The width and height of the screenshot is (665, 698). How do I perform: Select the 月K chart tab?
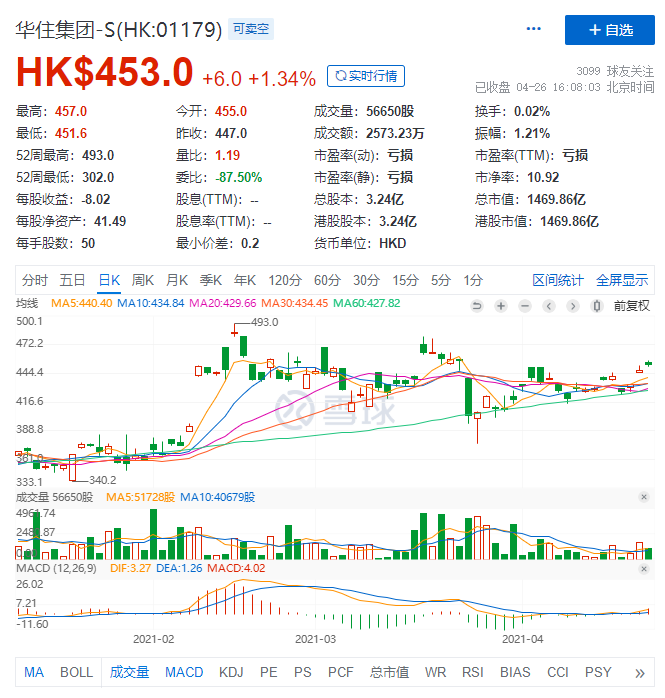point(177,280)
